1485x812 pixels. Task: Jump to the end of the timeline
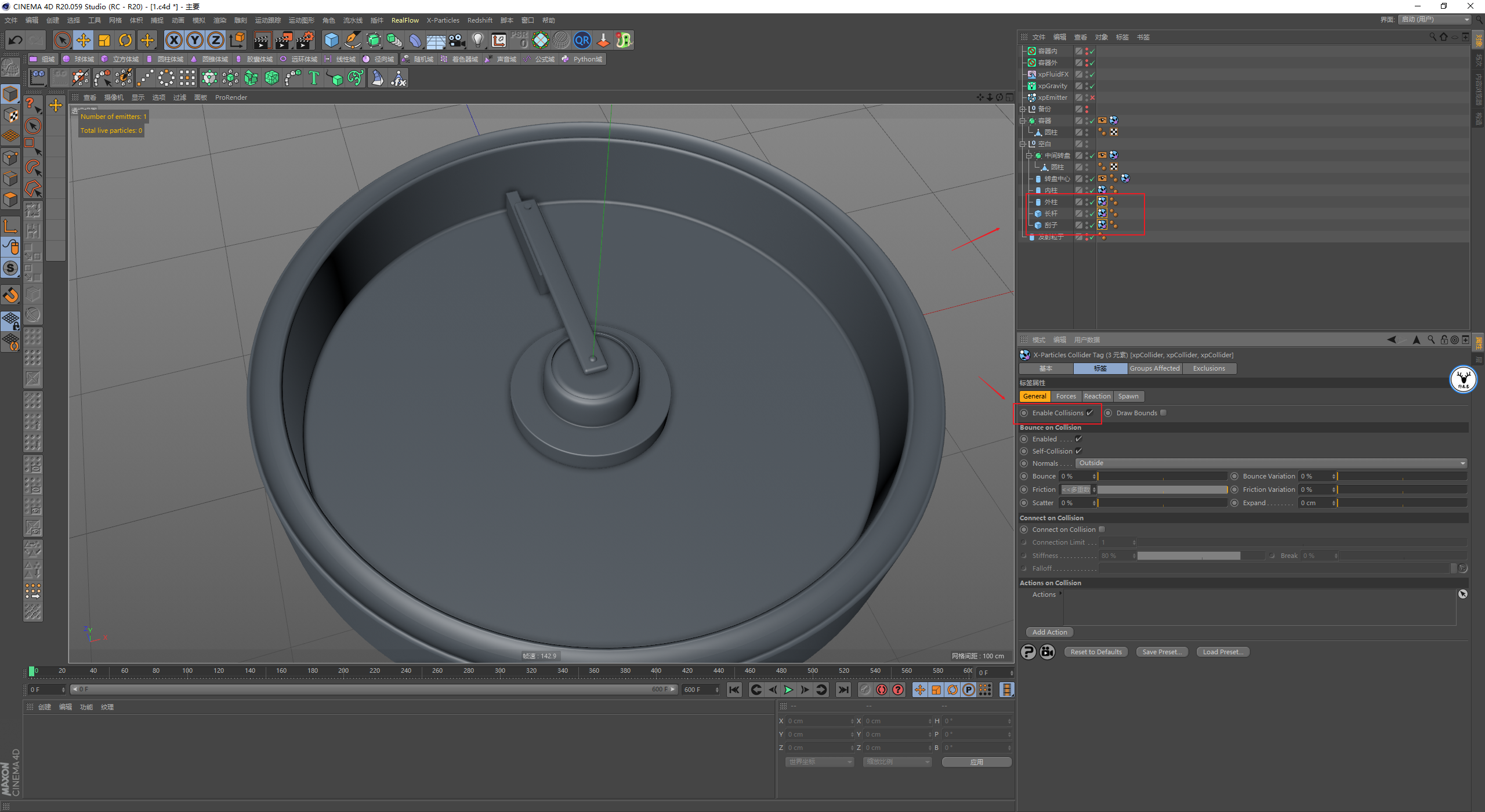point(843,690)
